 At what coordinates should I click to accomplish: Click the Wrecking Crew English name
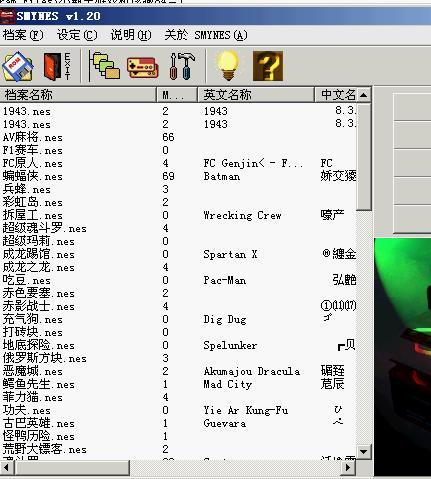click(x=243, y=215)
